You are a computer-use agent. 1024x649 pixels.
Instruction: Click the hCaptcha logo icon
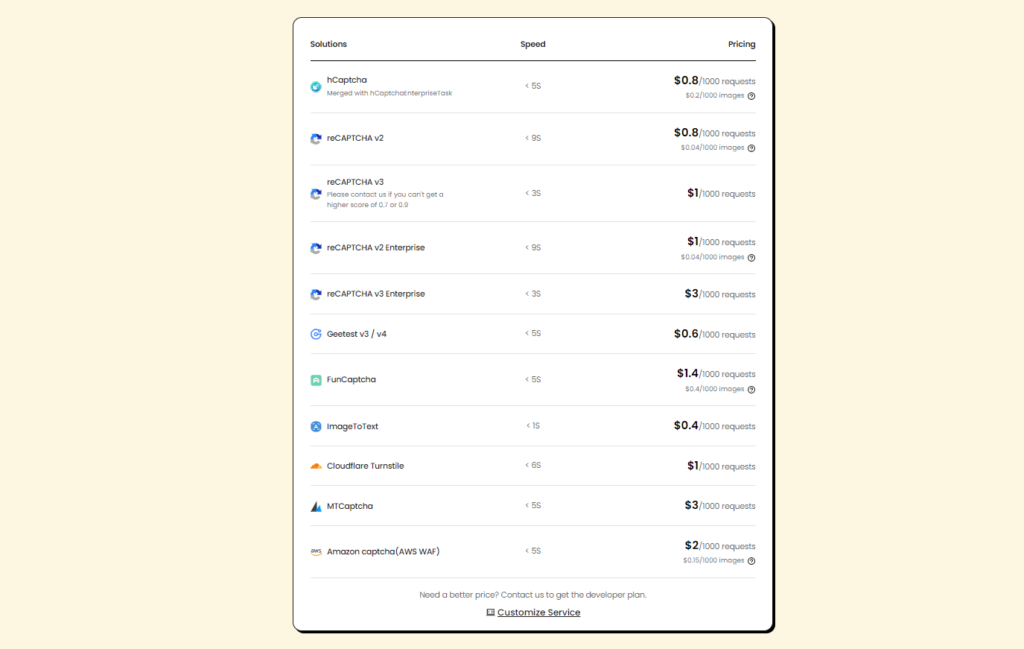[x=316, y=87]
